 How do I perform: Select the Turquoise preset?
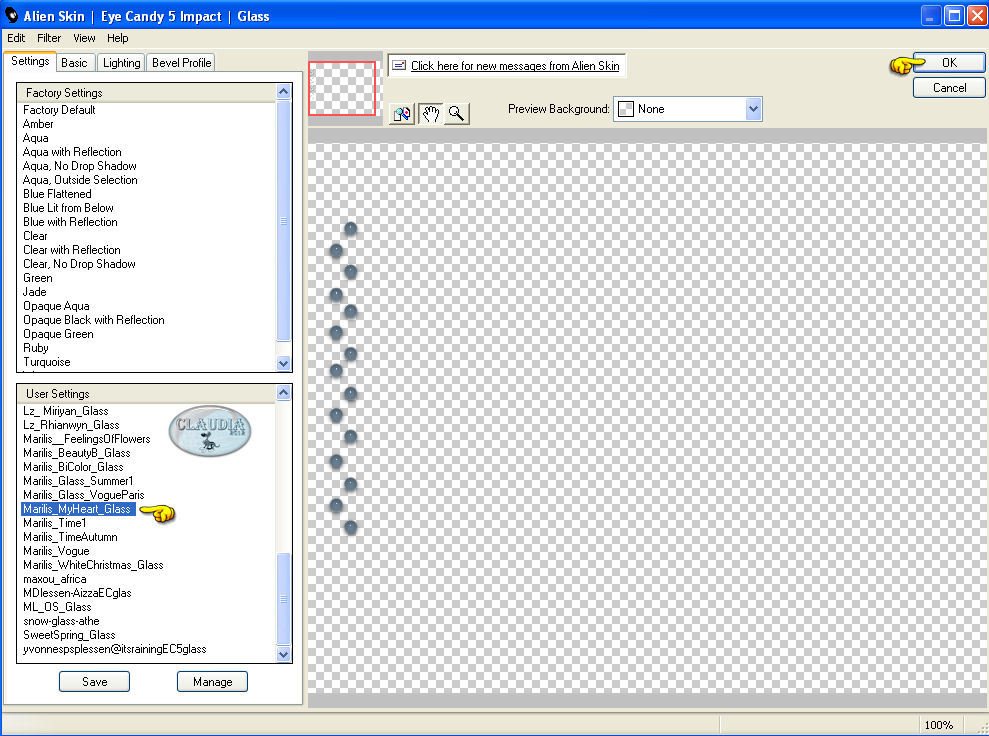(x=47, y=362)
